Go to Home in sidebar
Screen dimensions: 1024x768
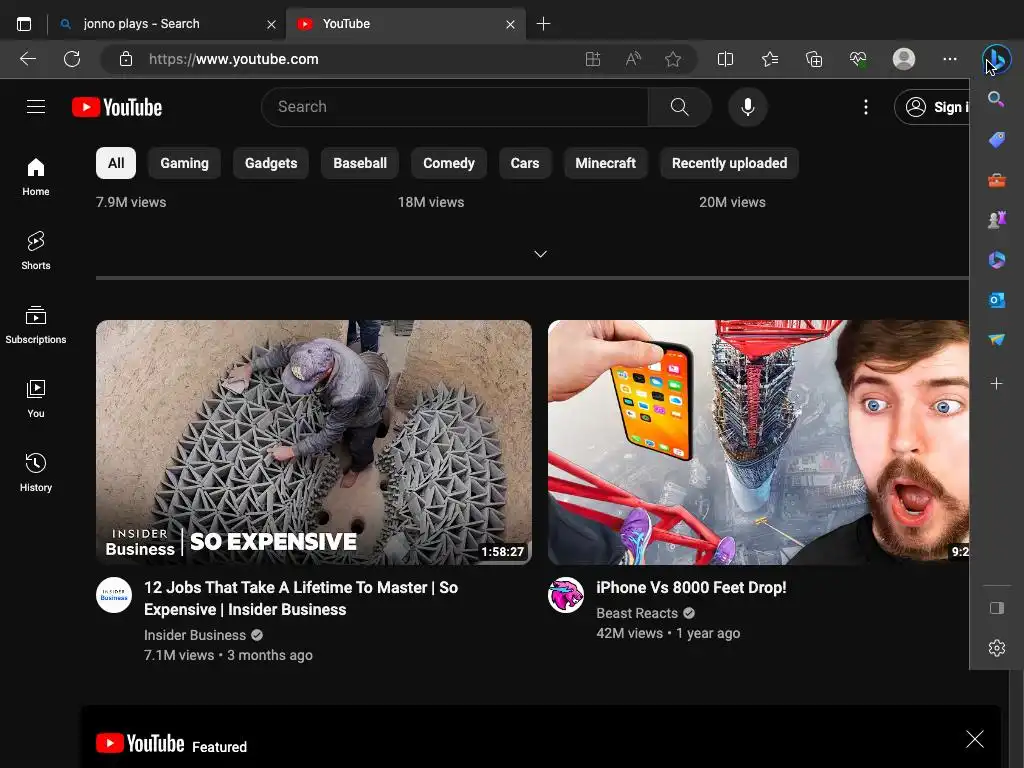pyautogui.click(x=36, y=177)
